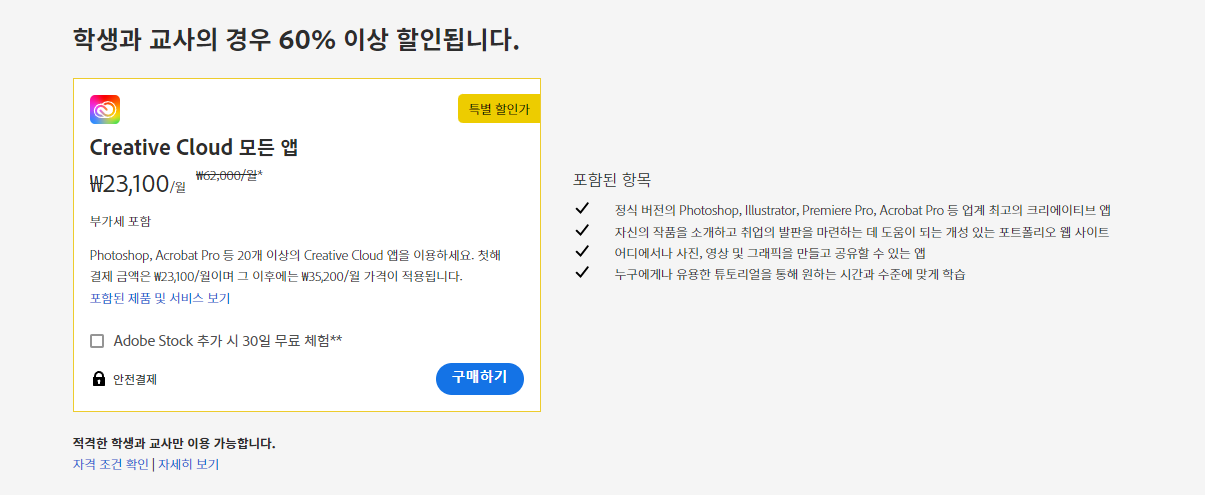Click the Photoshop, Acrobat Pro 등 20개 description
Image resolution: width=1205 pixels, height=495 pixels.
point(296,265)
